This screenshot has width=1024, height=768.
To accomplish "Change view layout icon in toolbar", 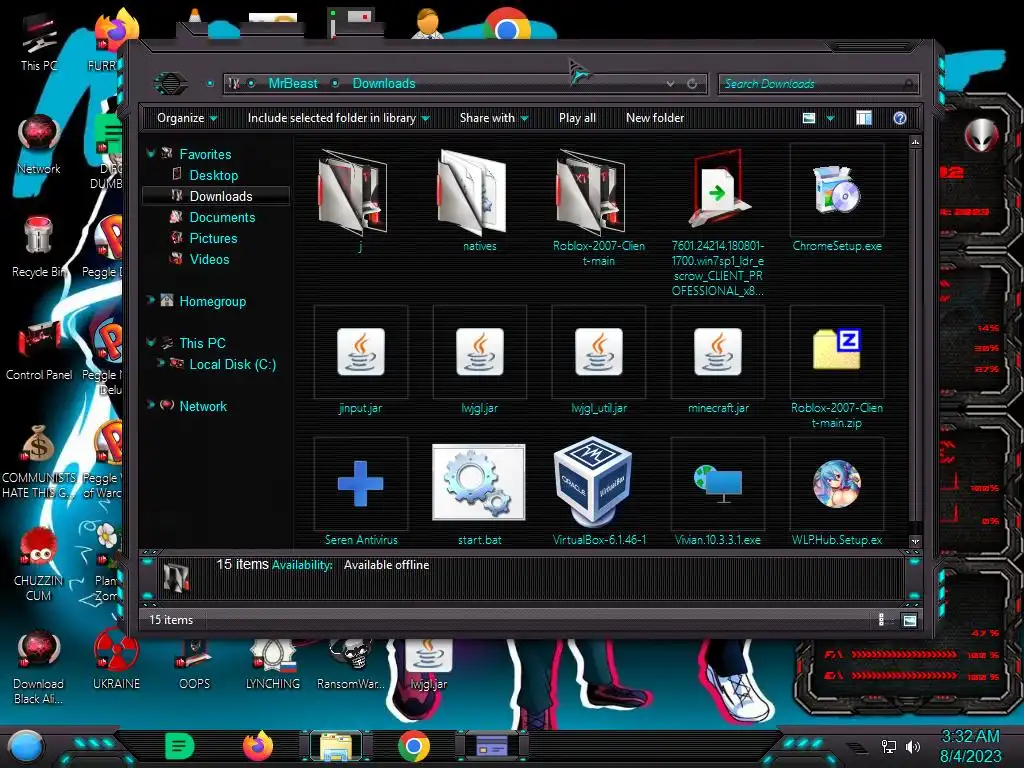I will [809, 118].
